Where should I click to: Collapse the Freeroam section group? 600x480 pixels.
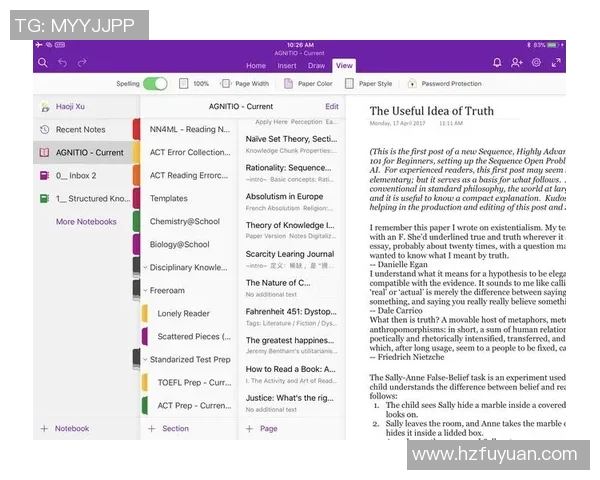(146, 291)
